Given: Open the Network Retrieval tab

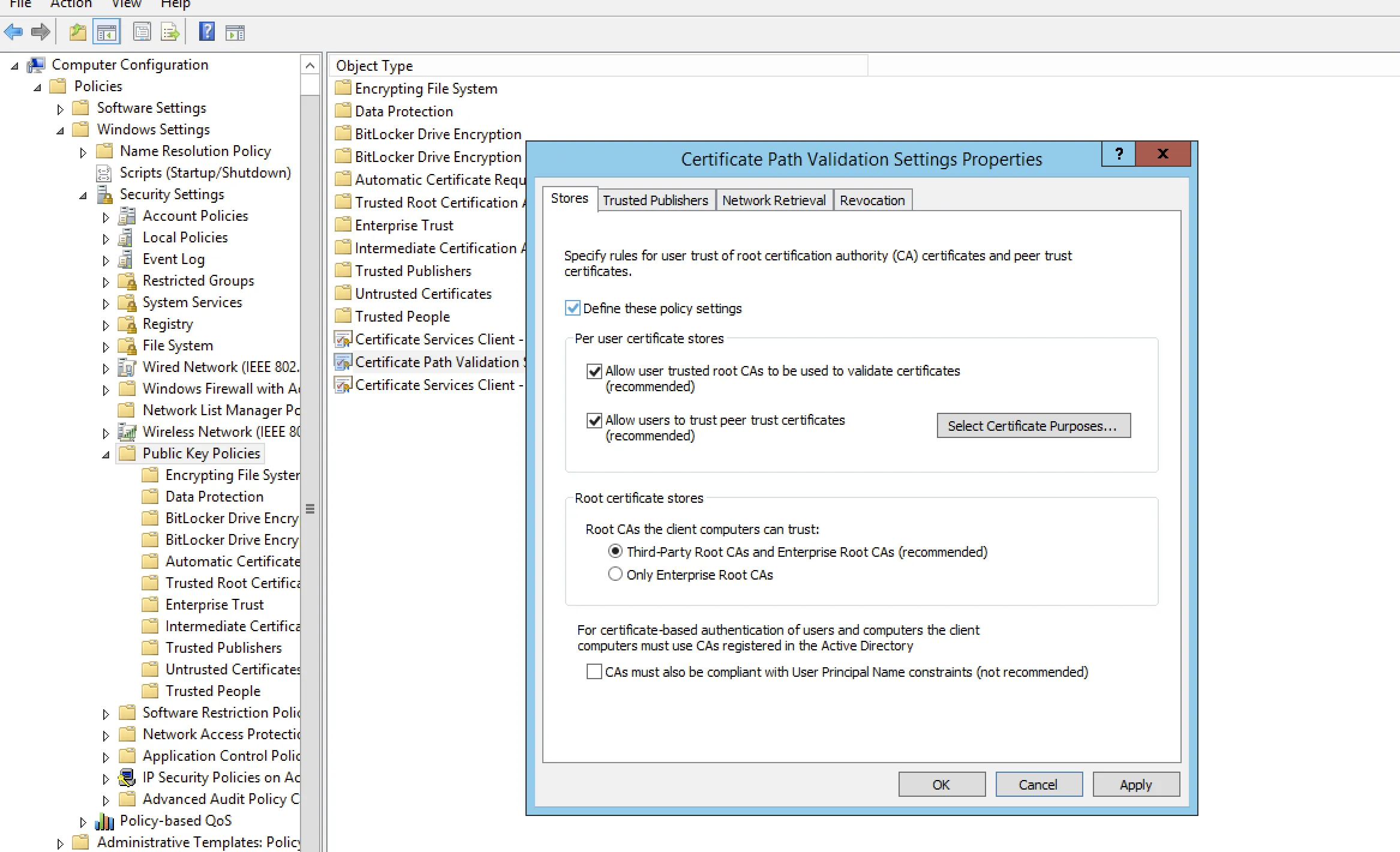Looking at the screenshot, I should 774,200.
